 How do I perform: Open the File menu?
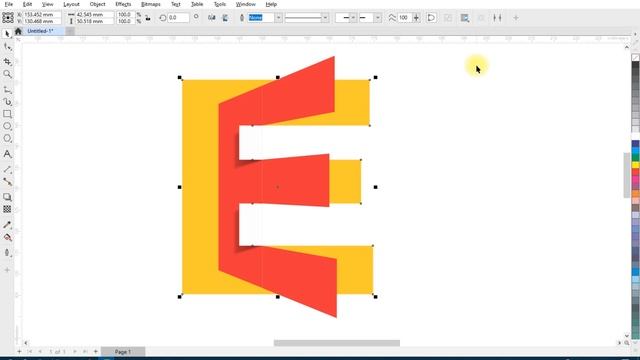pyautogui.click(x=8, y=4)
